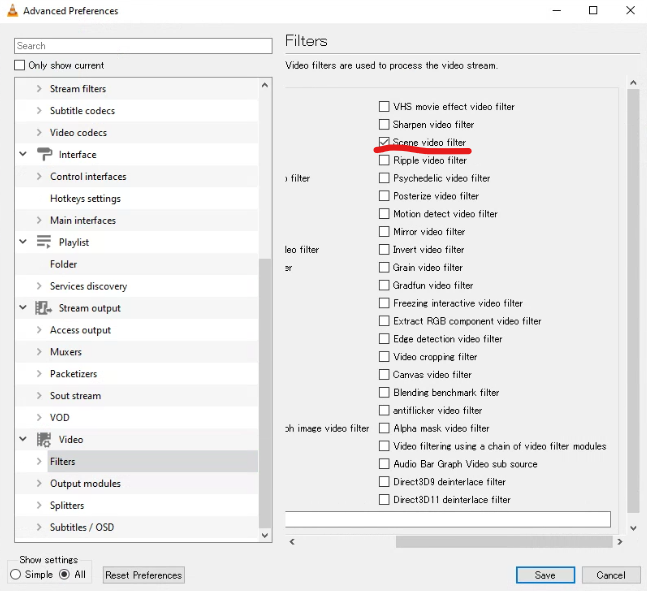Viewport: 647px width, 591px height.
Task: Toggle the Invert video filter checkbox
Action: point(384,249)
